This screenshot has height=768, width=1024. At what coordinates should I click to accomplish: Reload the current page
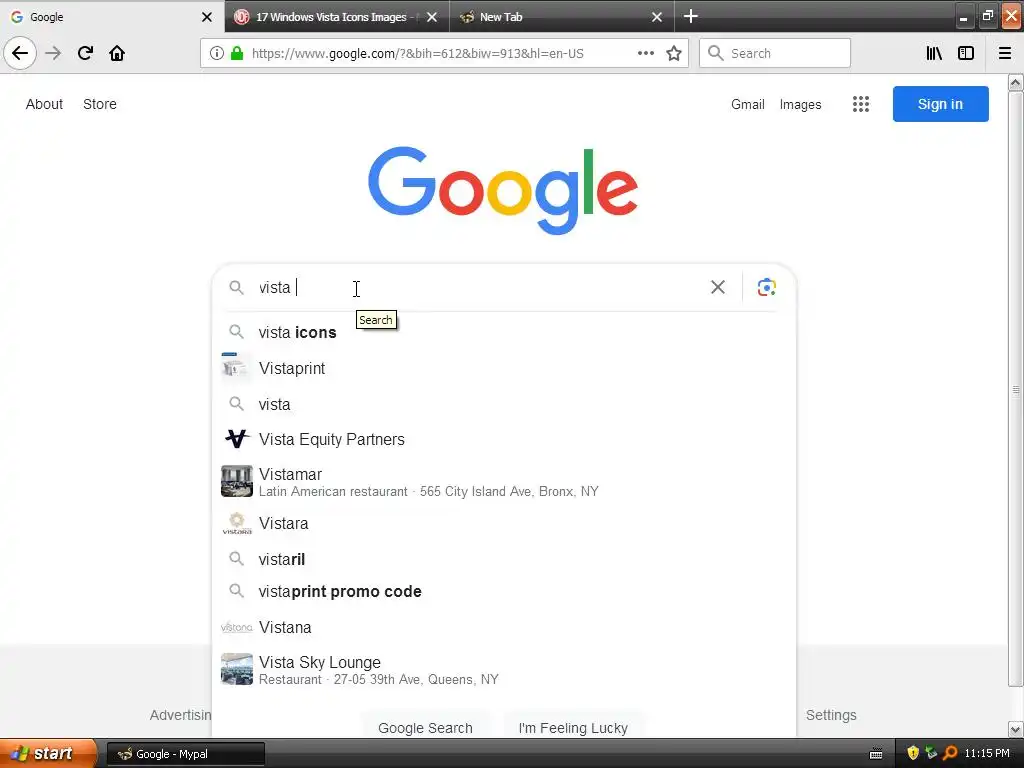(86, 53)
